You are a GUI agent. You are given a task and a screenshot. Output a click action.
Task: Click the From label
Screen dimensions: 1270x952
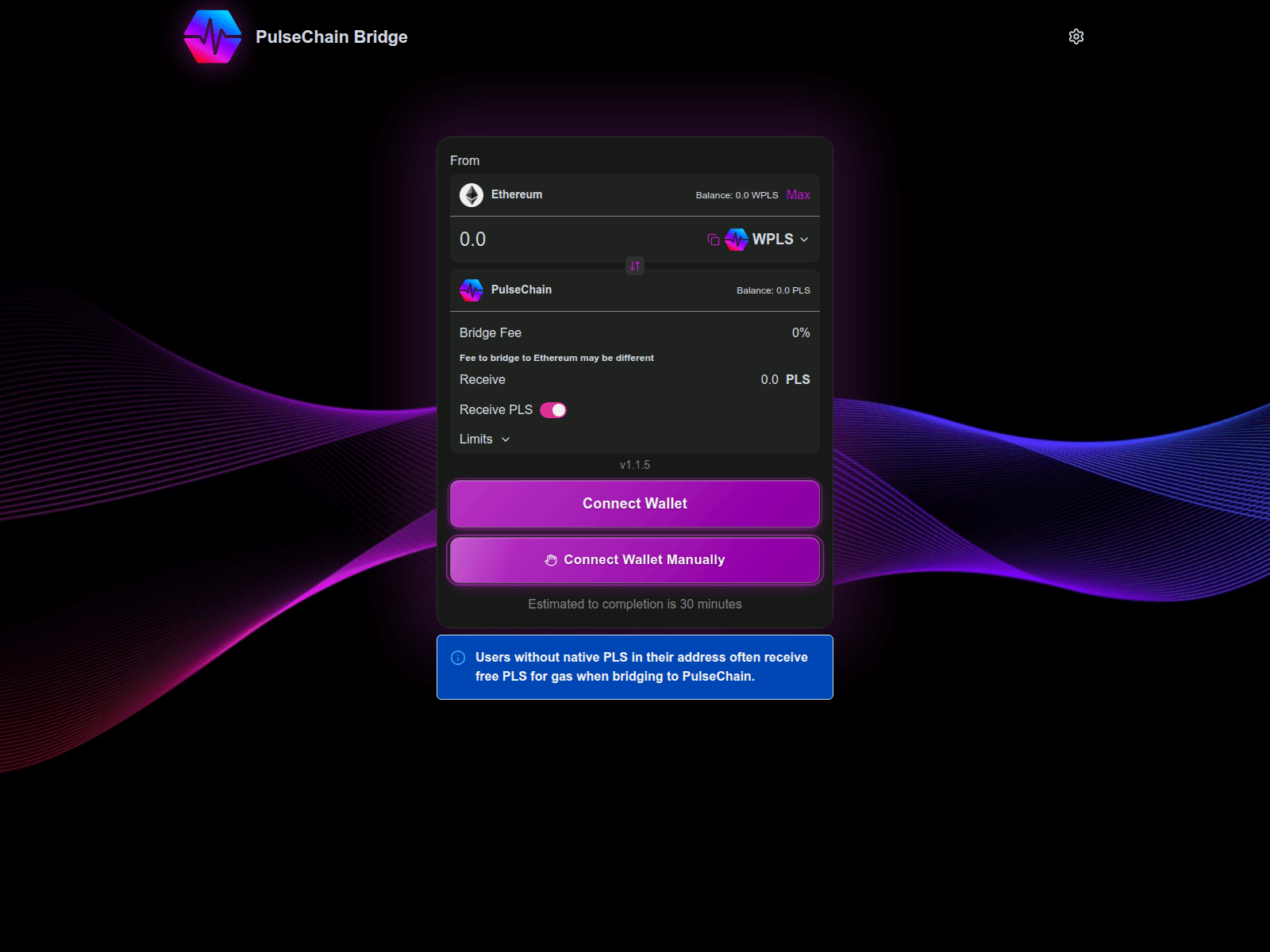[465, 160]
